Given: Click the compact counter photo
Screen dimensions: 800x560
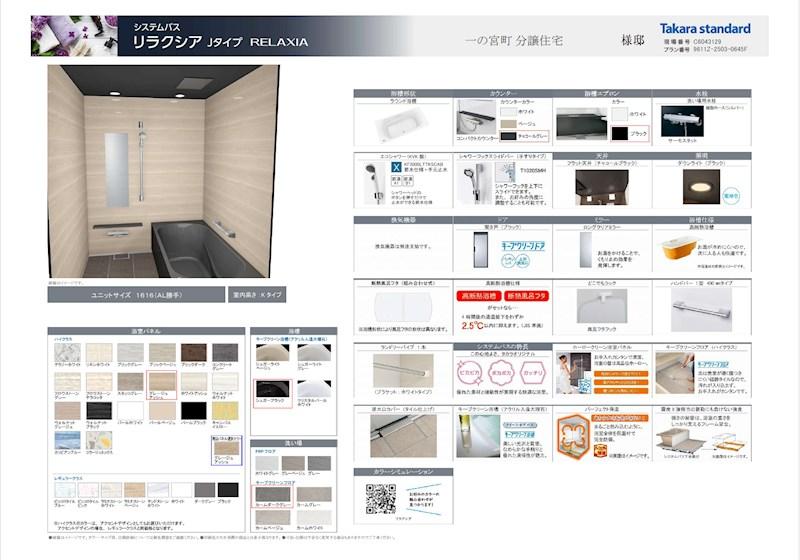Looking at the screenshot, I should (x=476, y=117).
